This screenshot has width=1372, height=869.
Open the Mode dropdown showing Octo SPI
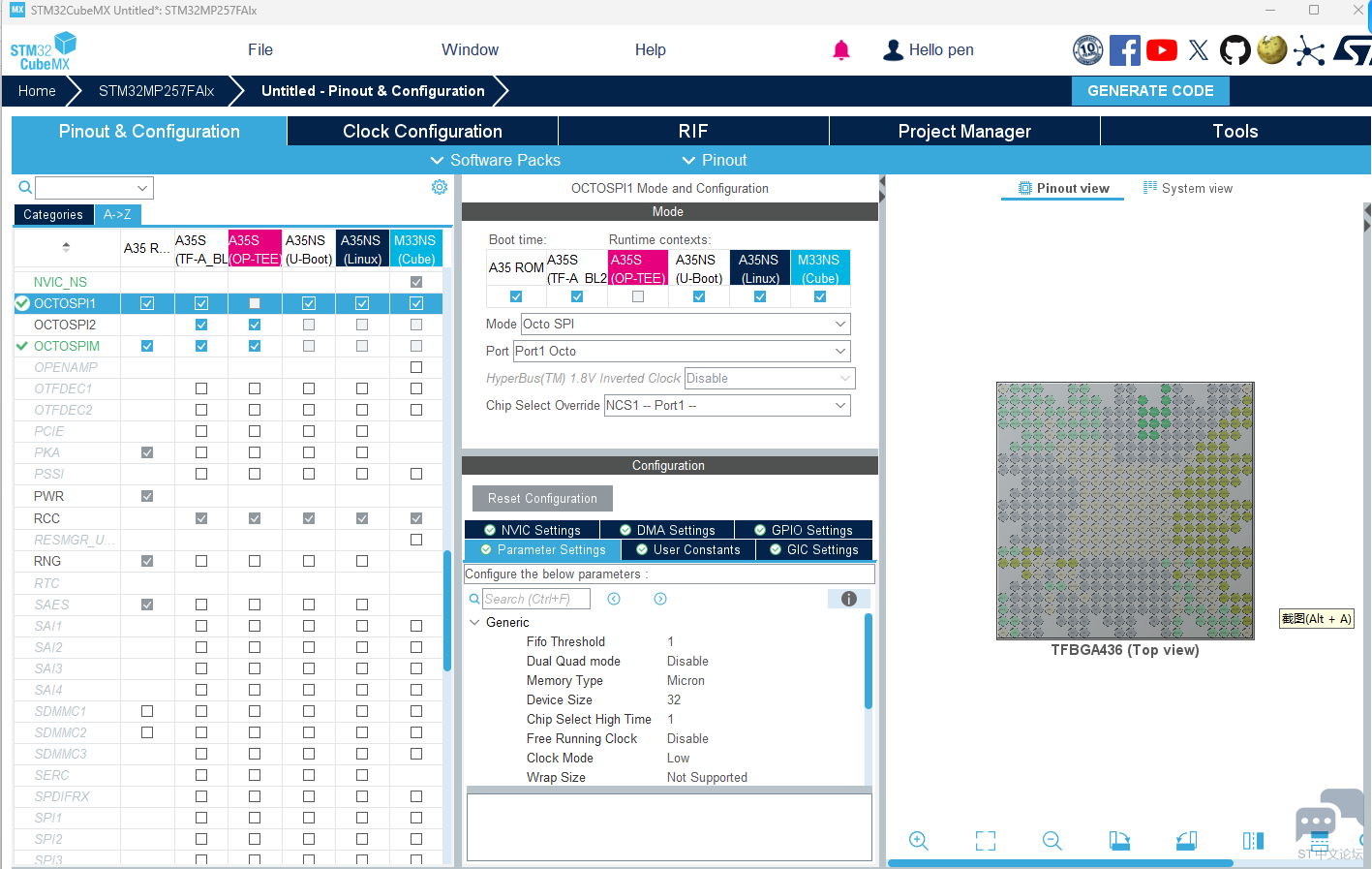pos(686,324)
